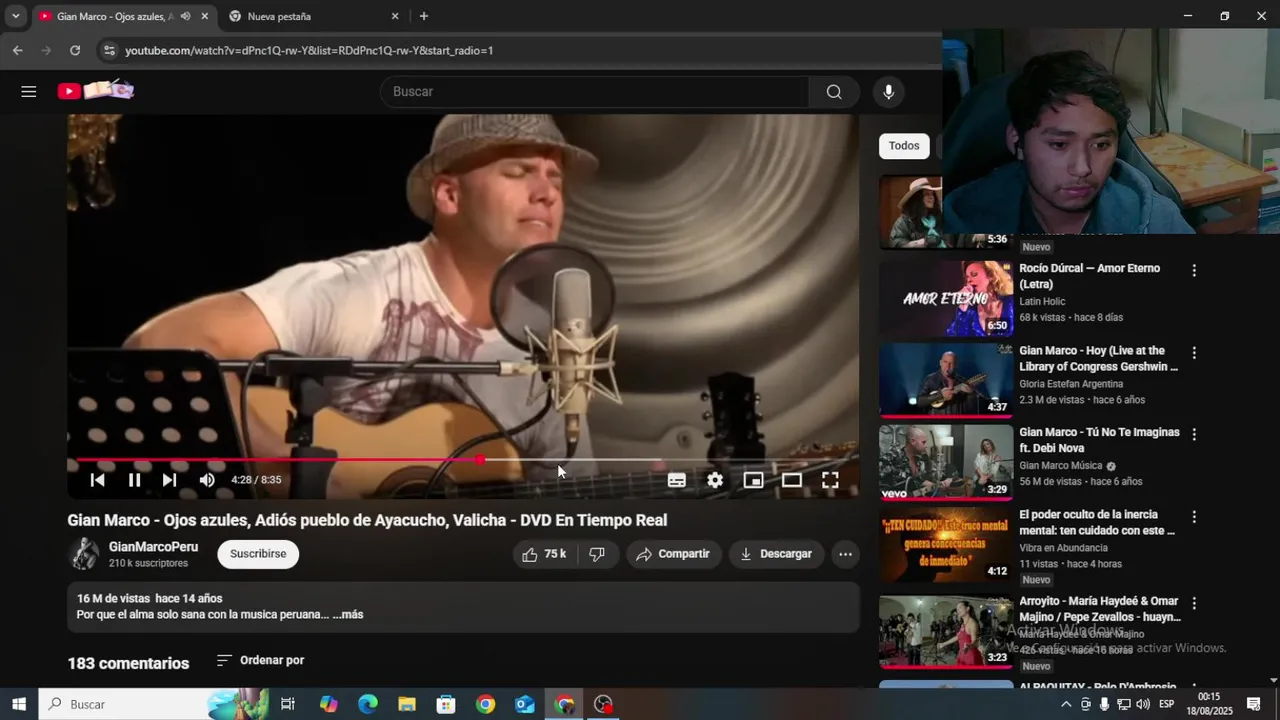Mute the tab via speaker icon
This screenshot has width=1280, height=720.
coord(186,17)
